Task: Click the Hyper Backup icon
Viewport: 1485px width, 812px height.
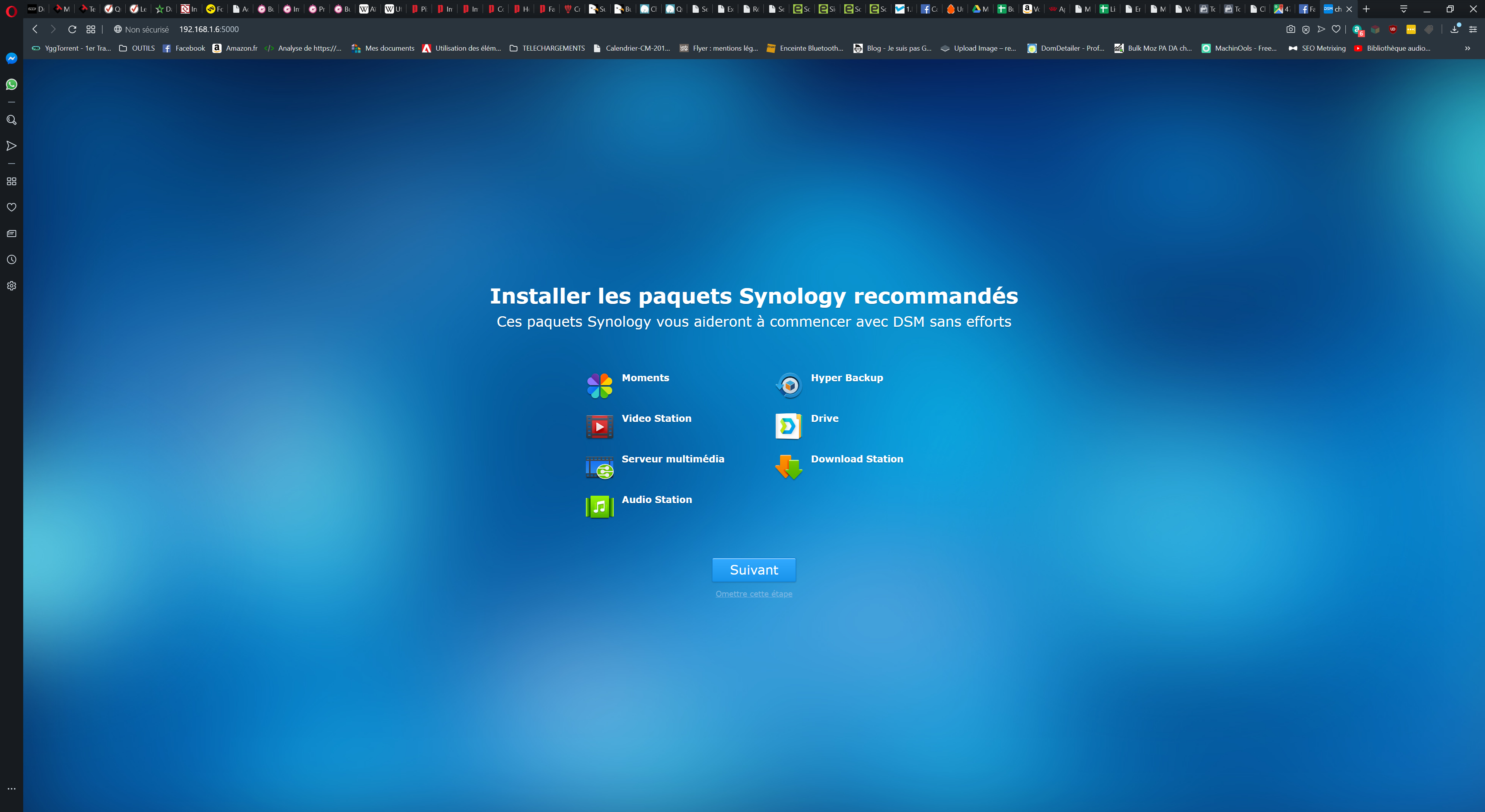Action: (x=789, y=386)
